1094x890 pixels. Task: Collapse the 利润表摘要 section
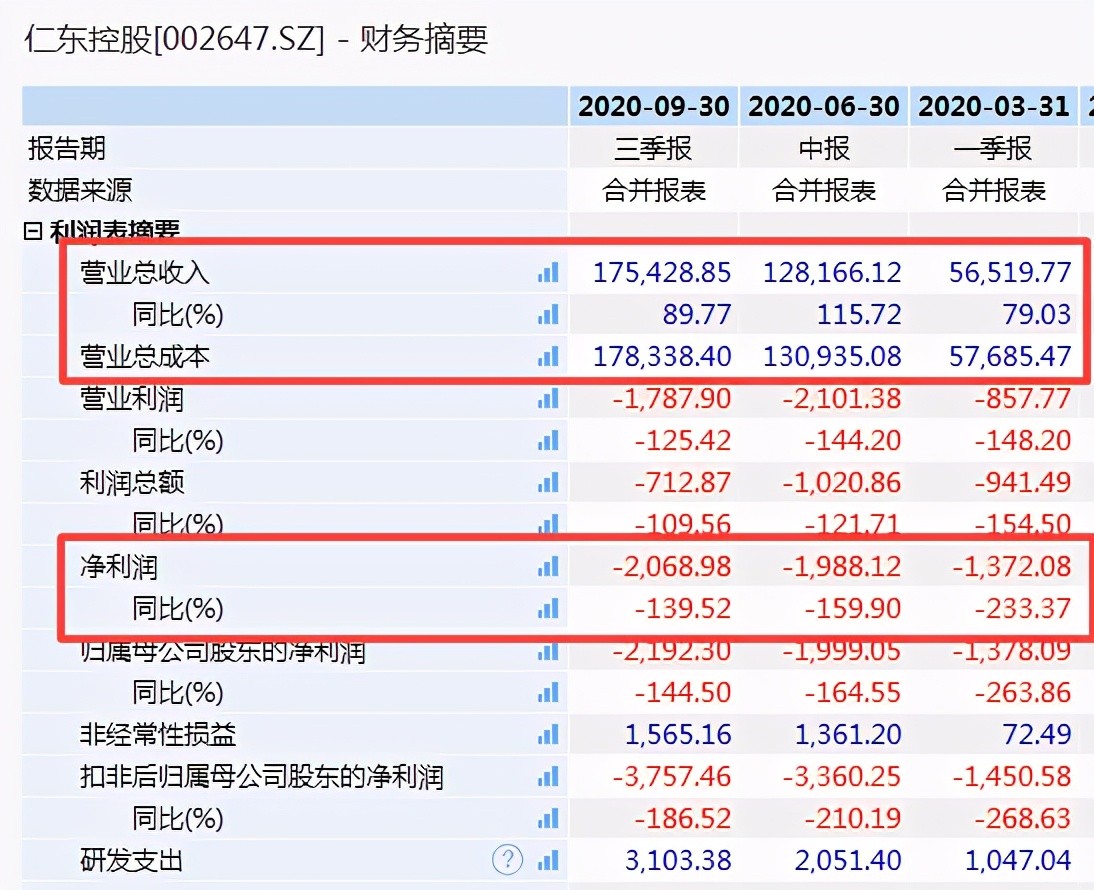33,231
